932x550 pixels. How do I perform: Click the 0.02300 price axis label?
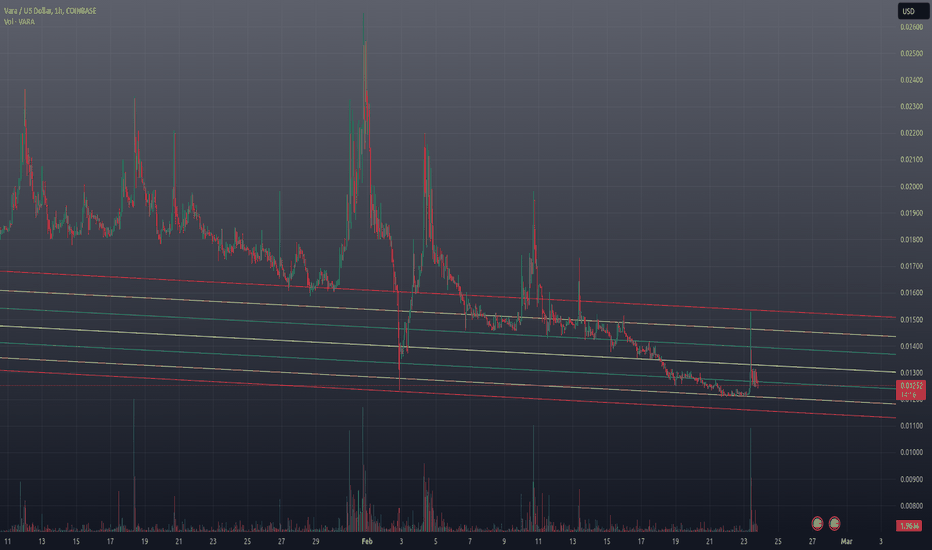pyautogui.click(x=911, y=106)
